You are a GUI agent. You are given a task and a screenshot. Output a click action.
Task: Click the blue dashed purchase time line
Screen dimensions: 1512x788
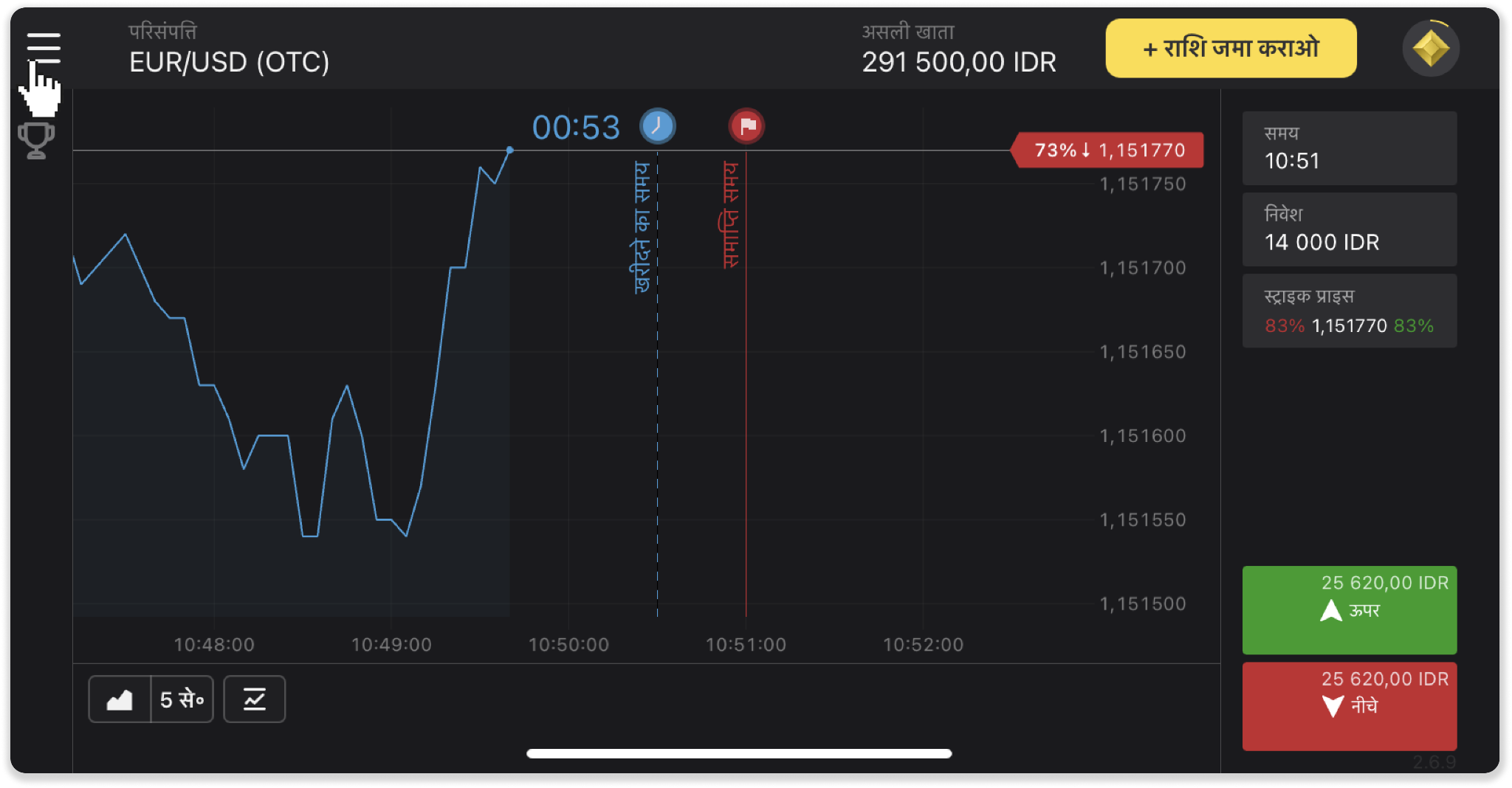[x=657, y=443]
